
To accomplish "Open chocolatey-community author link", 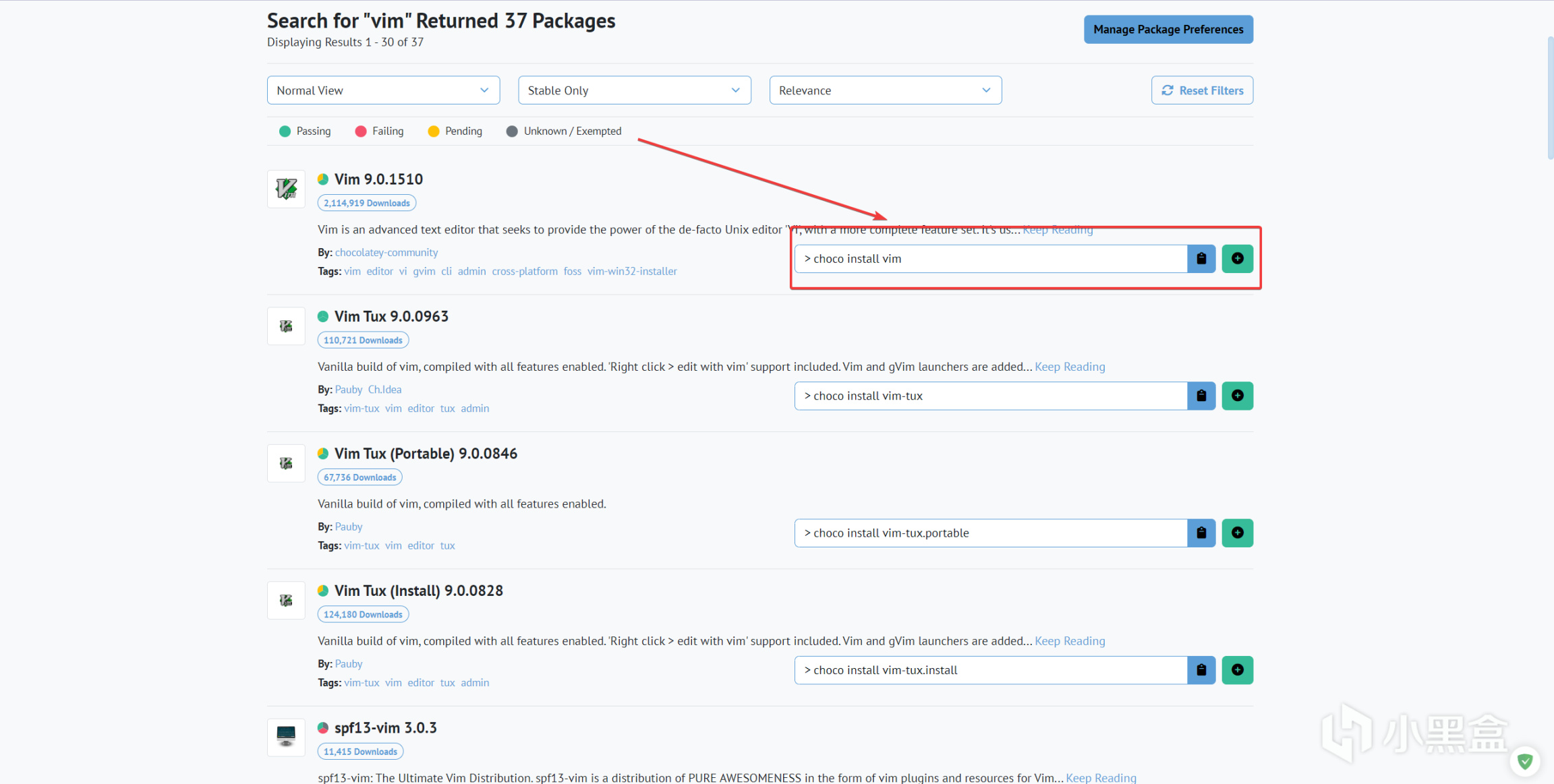I will (x=386, y=252).
